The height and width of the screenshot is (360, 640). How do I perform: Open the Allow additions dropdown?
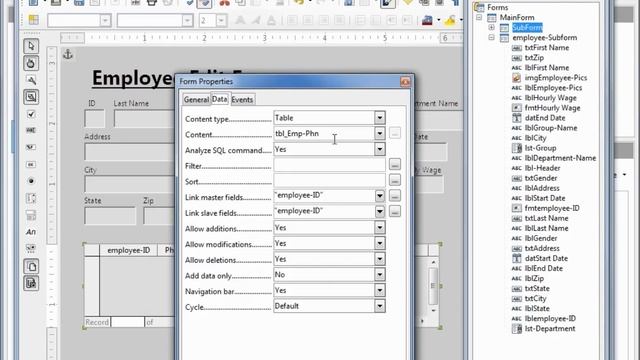point(380,227)
